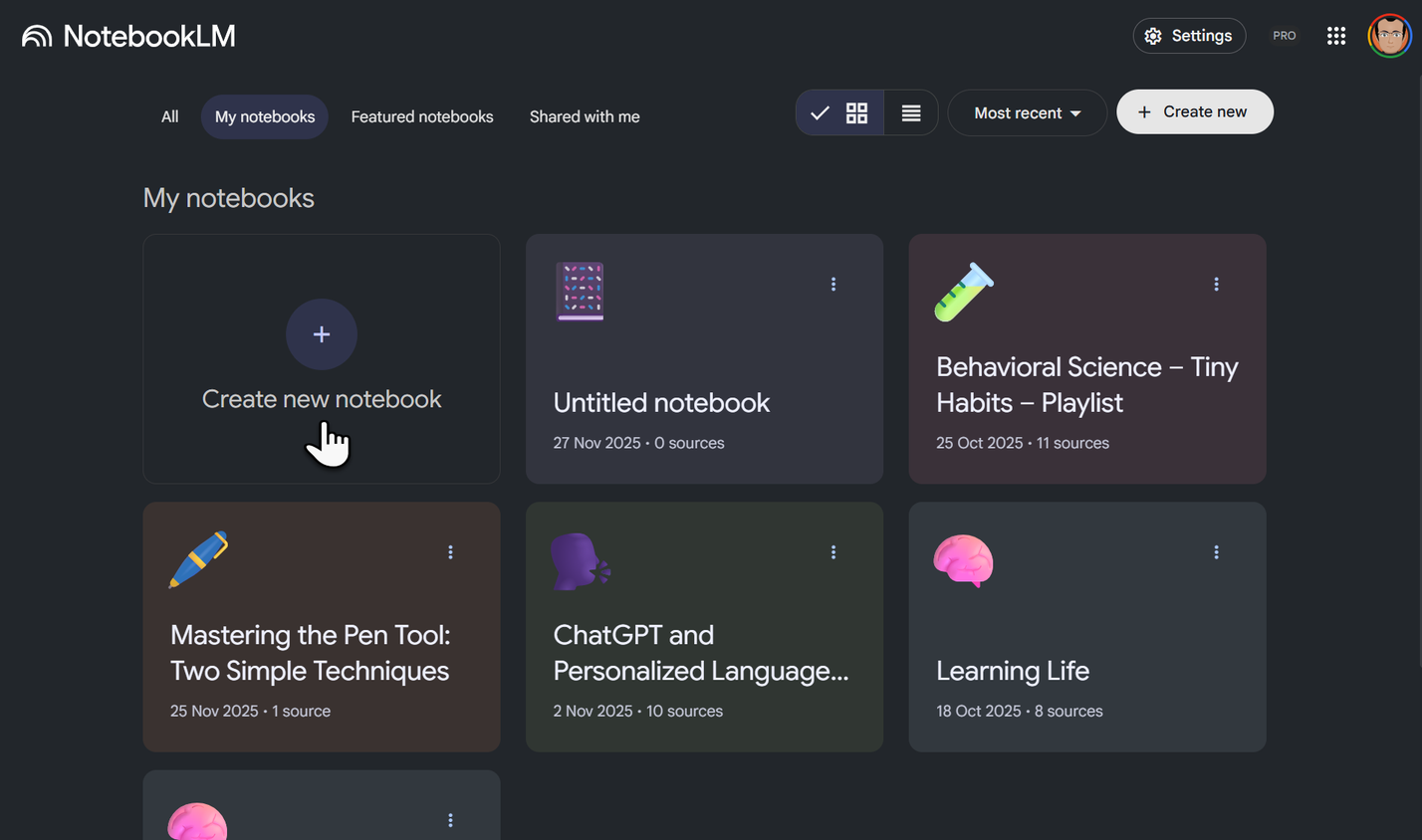Click the speaking head emoji icon

click(x=581, y=561)
